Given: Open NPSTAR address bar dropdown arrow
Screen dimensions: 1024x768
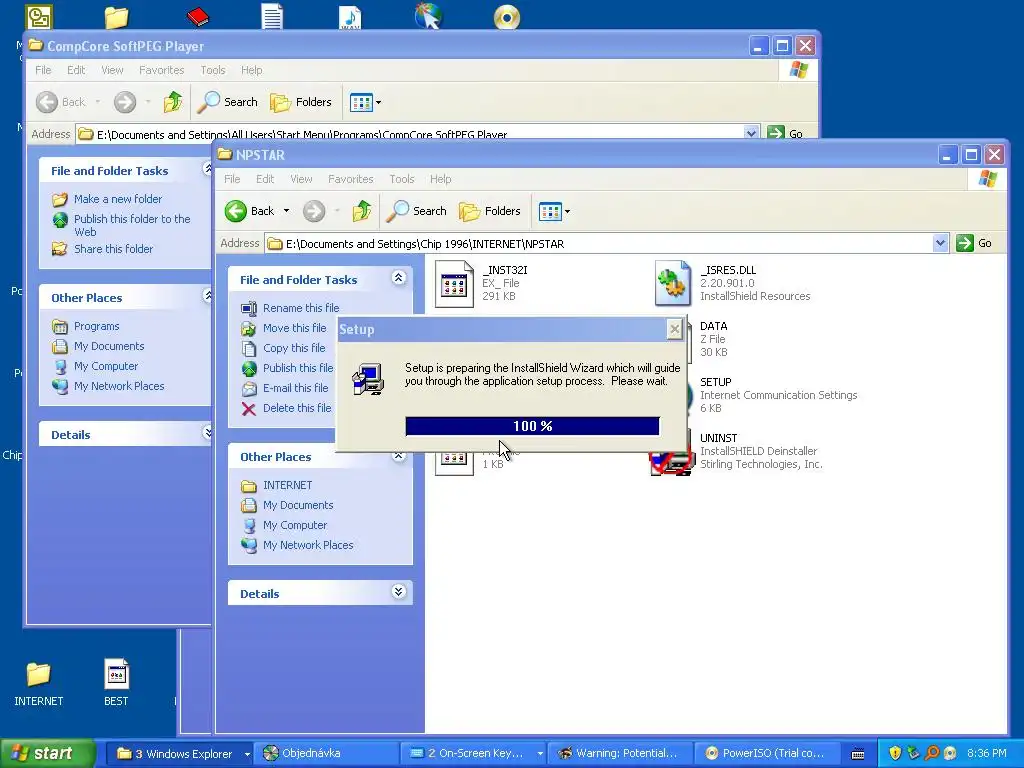Looking at the screenshot, I should coord(940,243).
